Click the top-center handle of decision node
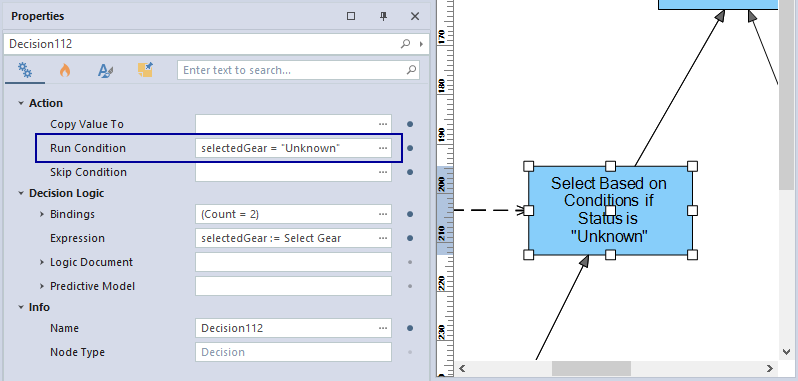The height and width of the screenshot is (381, 798). [611, 166]
